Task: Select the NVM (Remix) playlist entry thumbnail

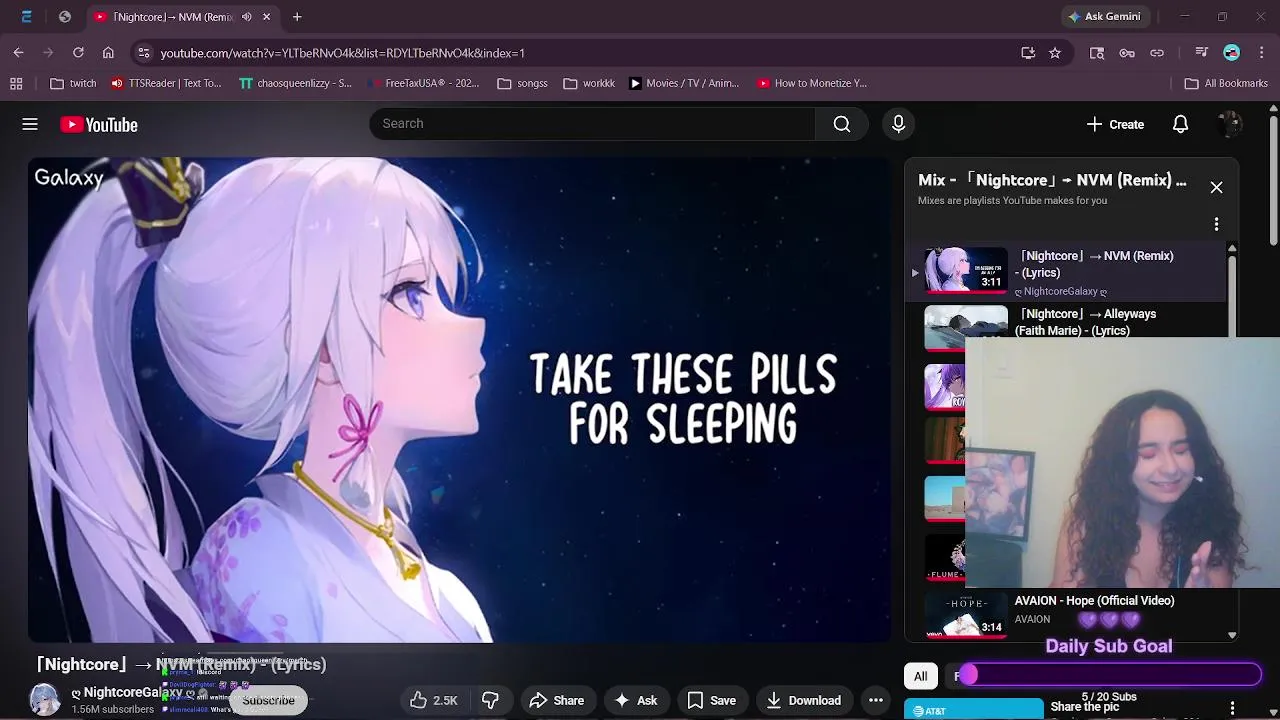Action: click(x=966, y=270)
